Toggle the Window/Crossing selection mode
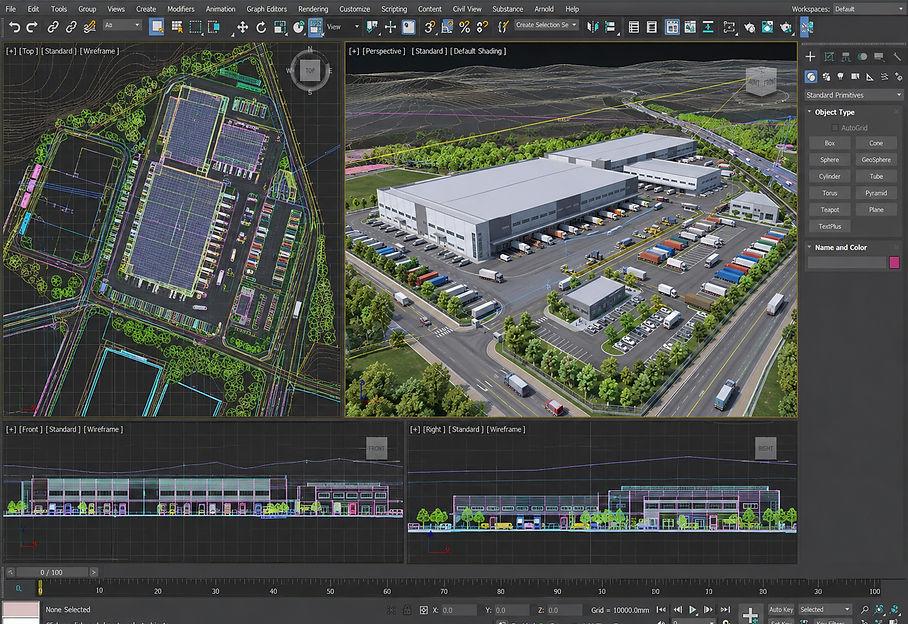Screen dimensions: 908x624 pos(214,27)
